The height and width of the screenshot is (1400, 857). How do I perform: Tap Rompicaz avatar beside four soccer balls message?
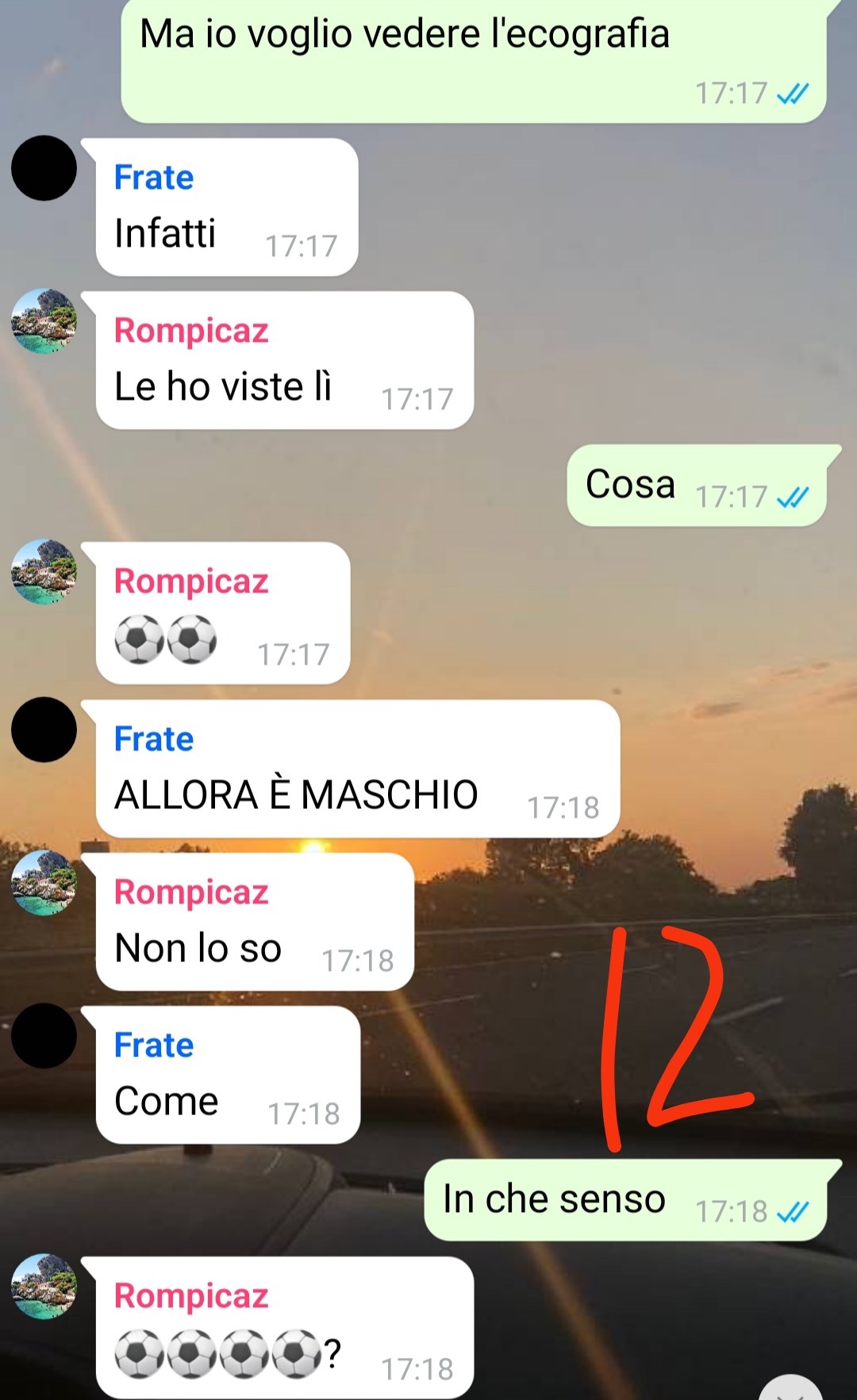(x=44, y=1286)
